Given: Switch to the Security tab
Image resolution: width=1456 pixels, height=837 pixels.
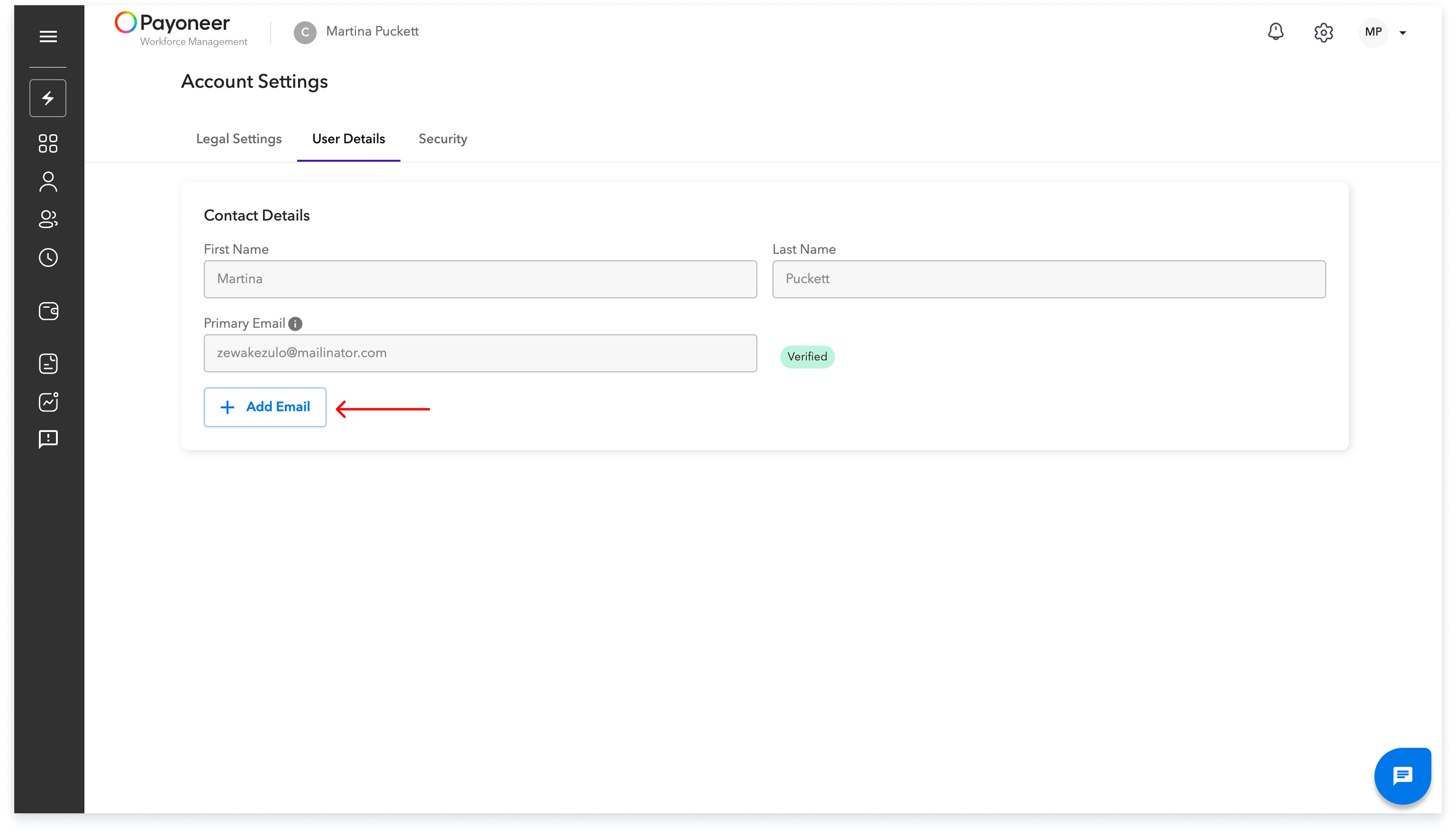Looking at the screenshot, I should coord(443,139).
